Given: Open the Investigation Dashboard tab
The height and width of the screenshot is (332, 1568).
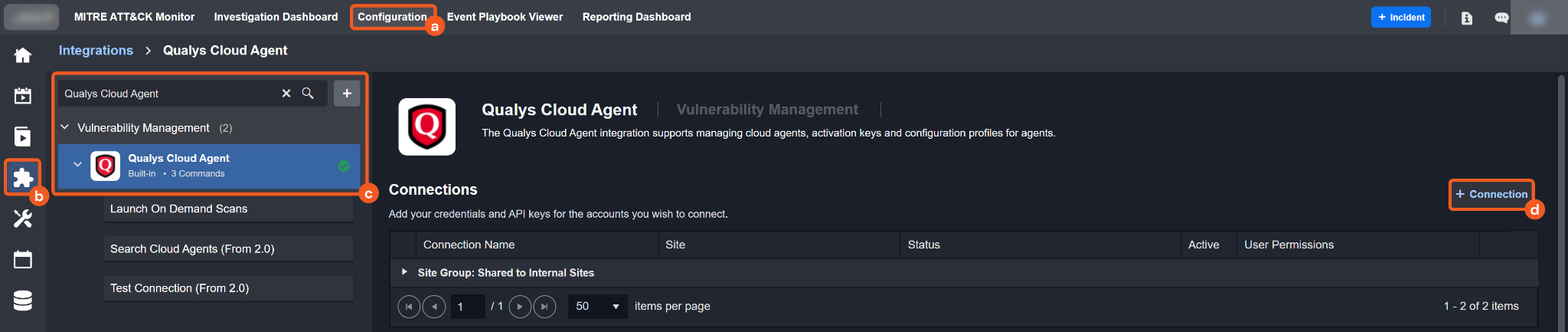Looking at the screenshot, I should pyautogui.click(x=276, y=17).
